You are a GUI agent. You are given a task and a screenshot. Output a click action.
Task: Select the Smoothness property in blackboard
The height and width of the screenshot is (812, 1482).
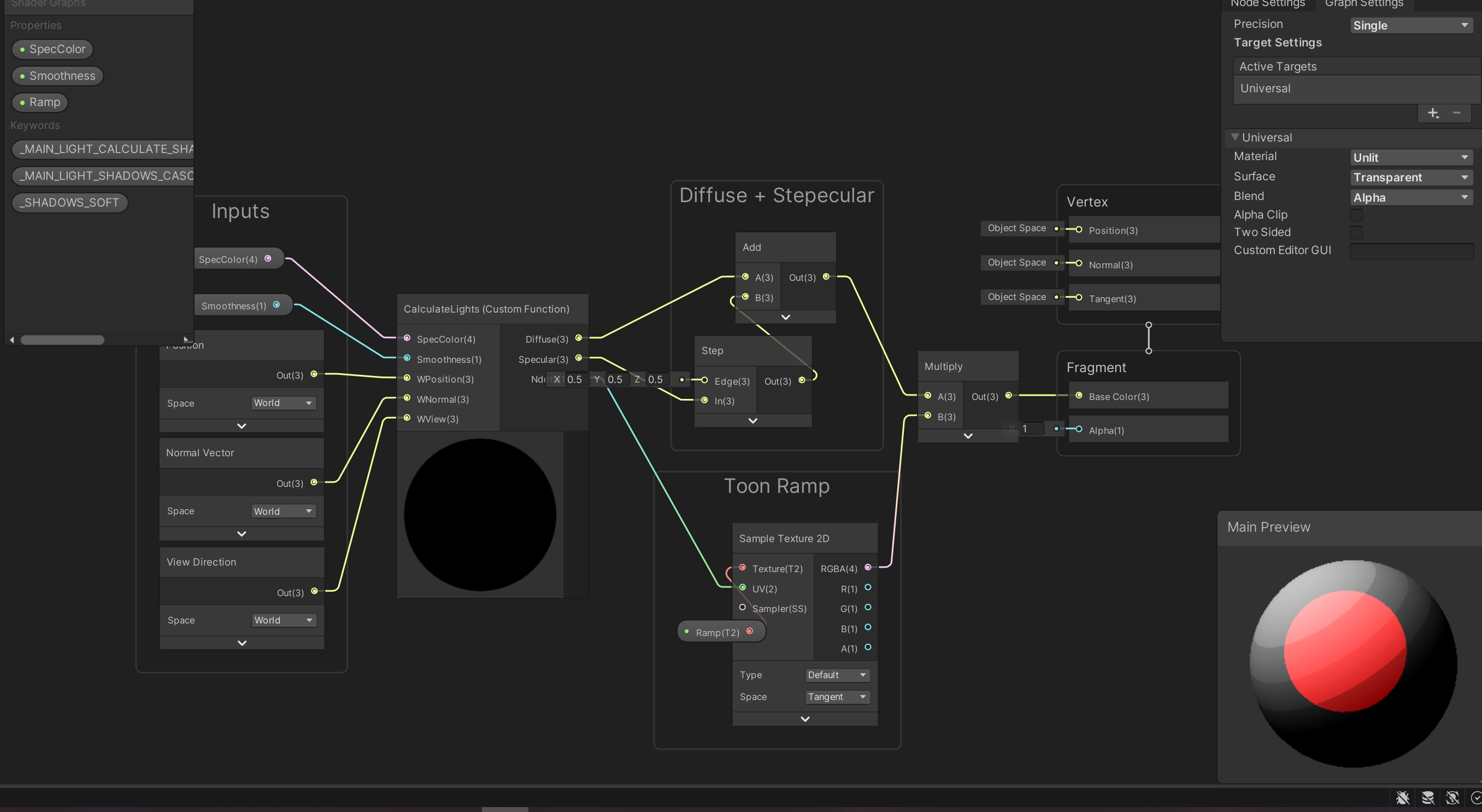(57, 75)
